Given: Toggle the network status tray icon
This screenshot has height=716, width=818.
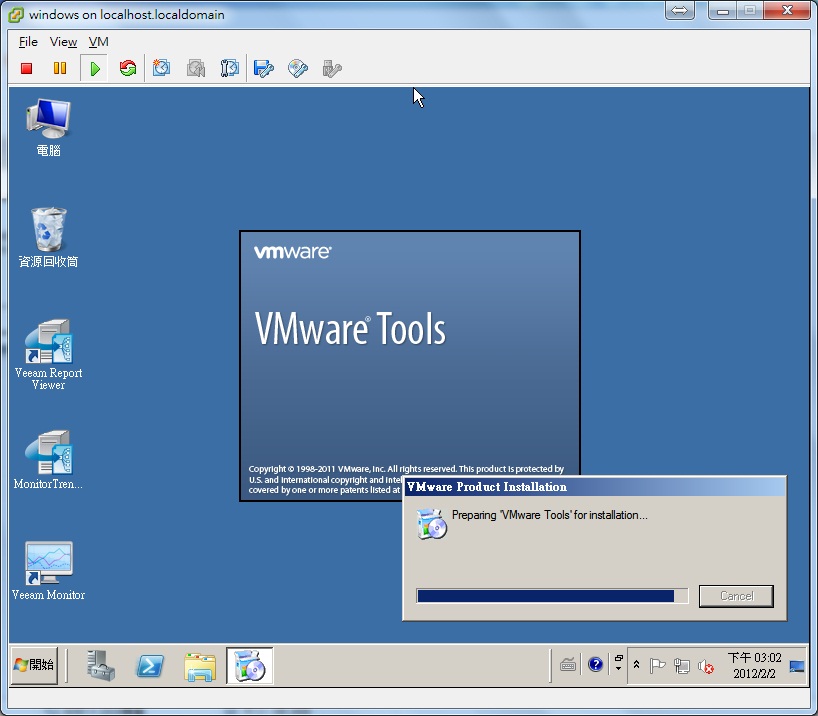Looking at the screenshot, I should 683,665.
